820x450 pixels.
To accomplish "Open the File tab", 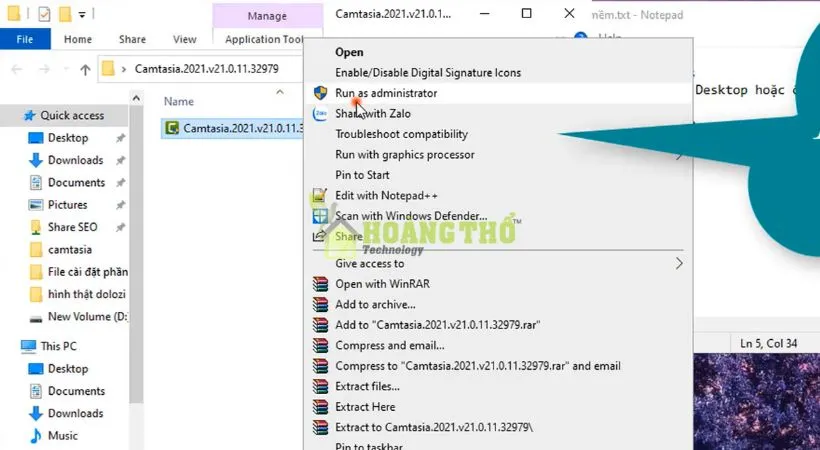I will tap(25, 39).
